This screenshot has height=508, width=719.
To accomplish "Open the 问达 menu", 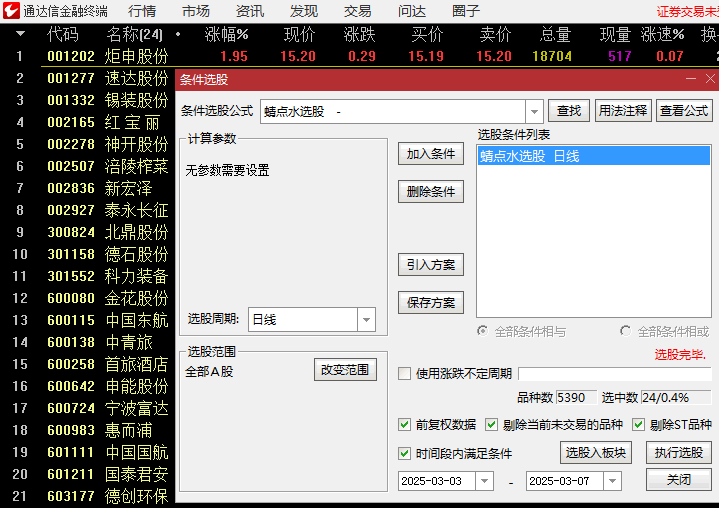I will tap(412, 11).
